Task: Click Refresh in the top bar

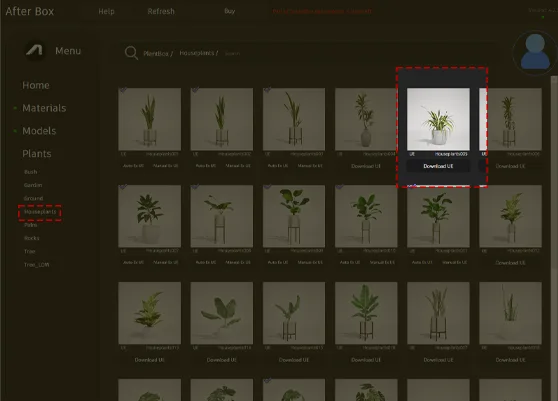Action: tap(161, 11)
